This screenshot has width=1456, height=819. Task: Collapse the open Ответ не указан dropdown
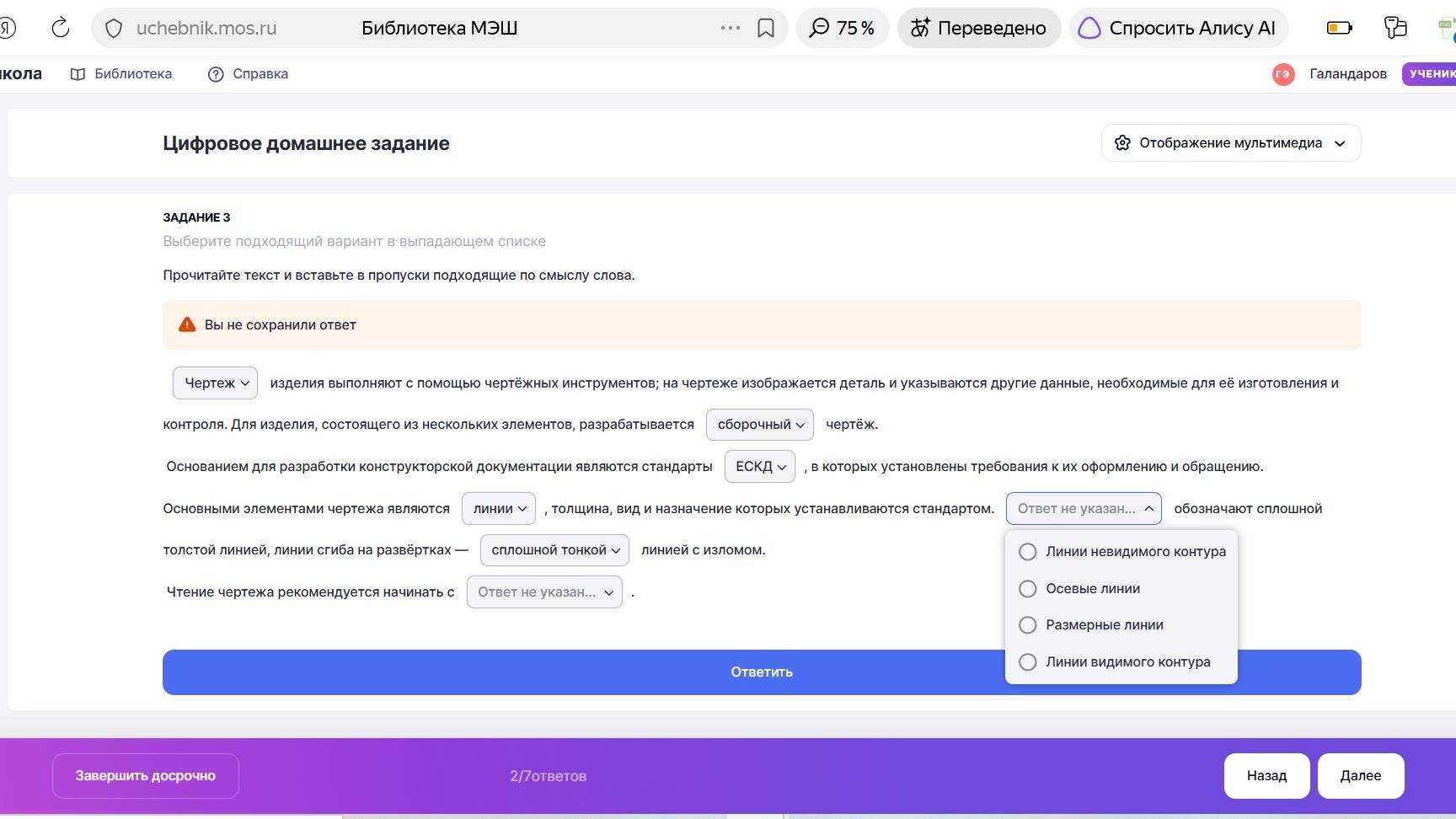(1084, 509)
